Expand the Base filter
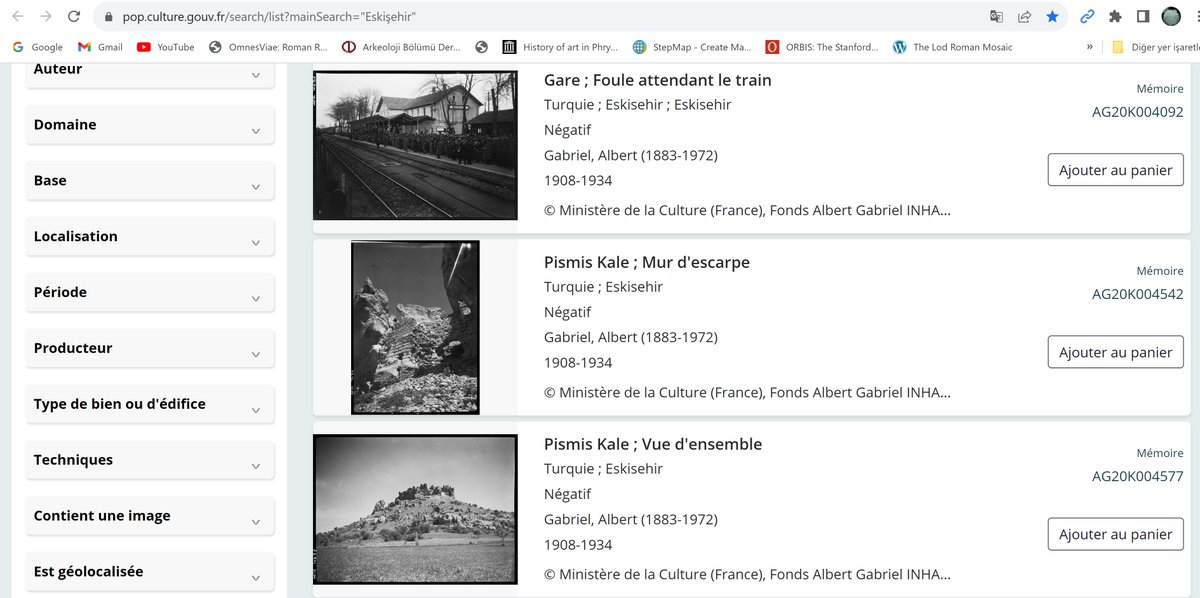The image size is (1200, 598). coord(150,181)
